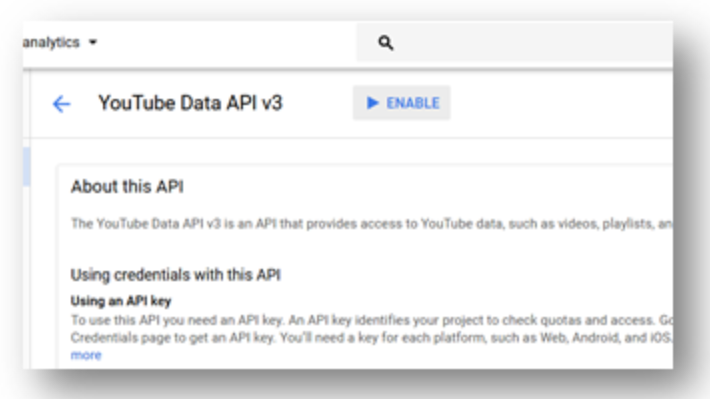Open the analytics project selector
This screenshot has height=399, width=710.
59,42
